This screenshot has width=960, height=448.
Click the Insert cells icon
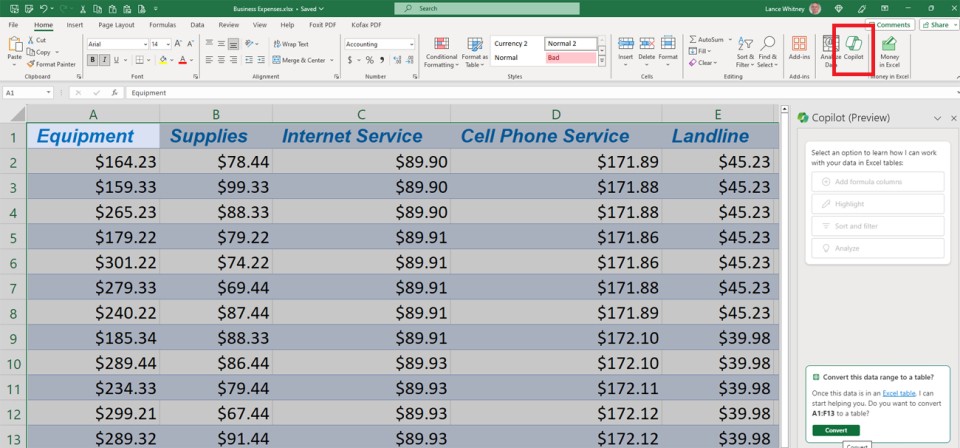[x=626, y=48]
